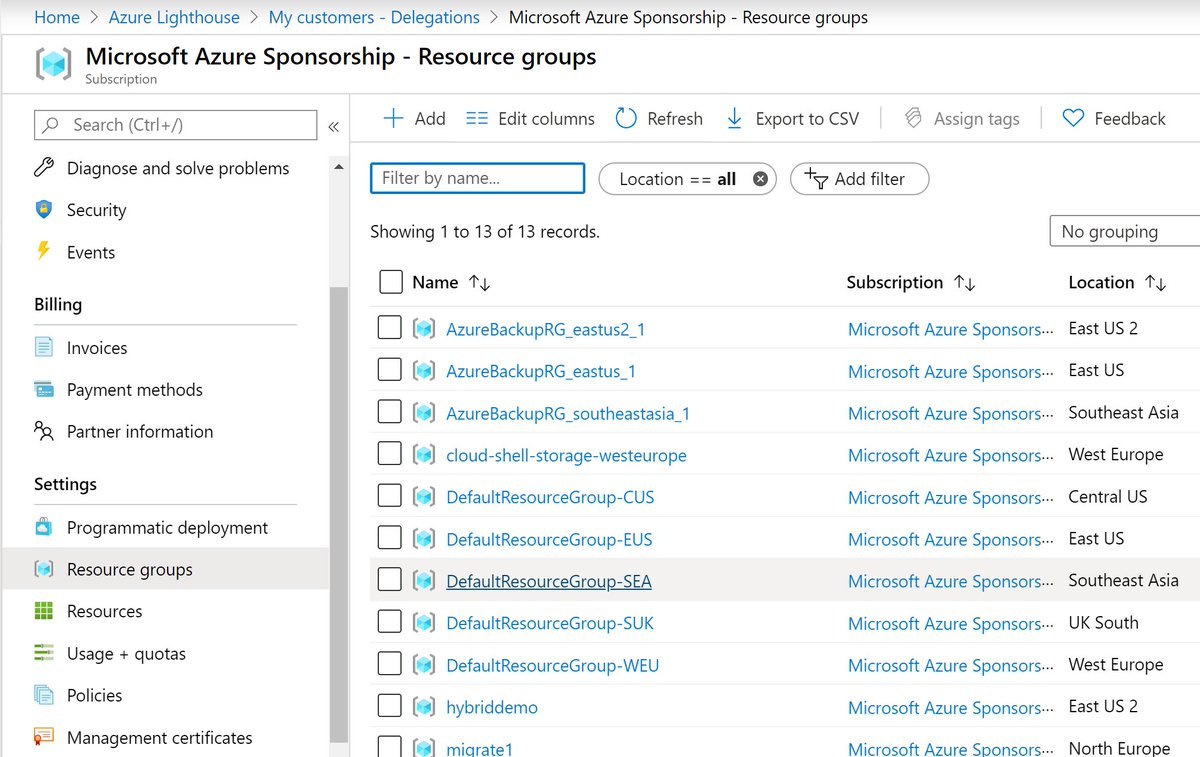Click resource group icon next to AzureBackupRG_eastus2_1
Image resolution: width=1200 pixels, height=757 pixels.
click(424, 329)
